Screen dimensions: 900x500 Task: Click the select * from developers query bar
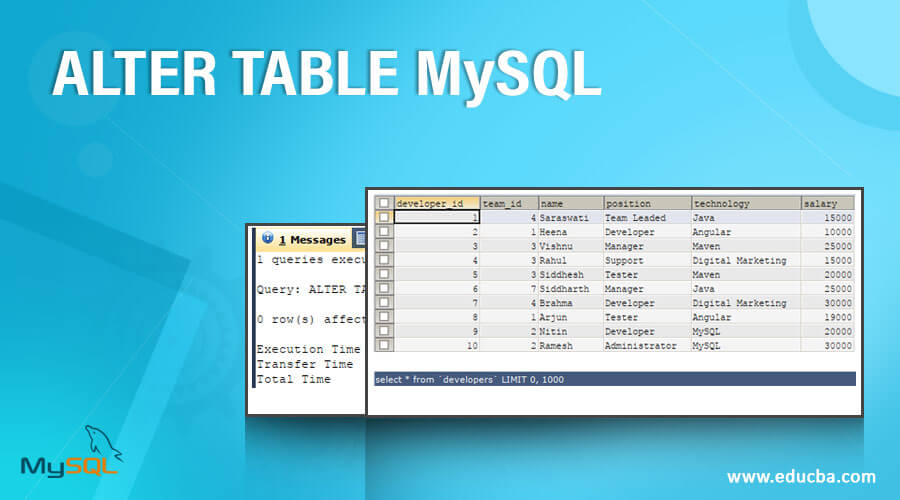point(615,379)
